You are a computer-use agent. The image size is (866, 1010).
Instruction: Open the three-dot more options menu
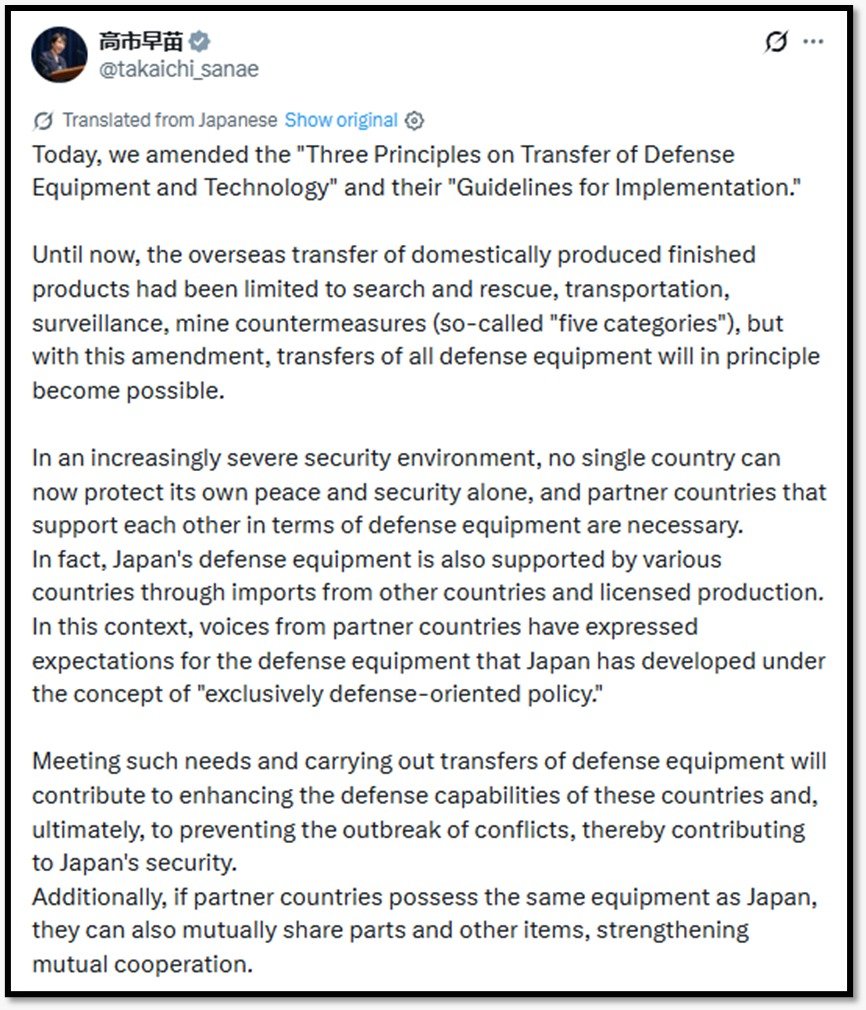click(x=814, y=42)
